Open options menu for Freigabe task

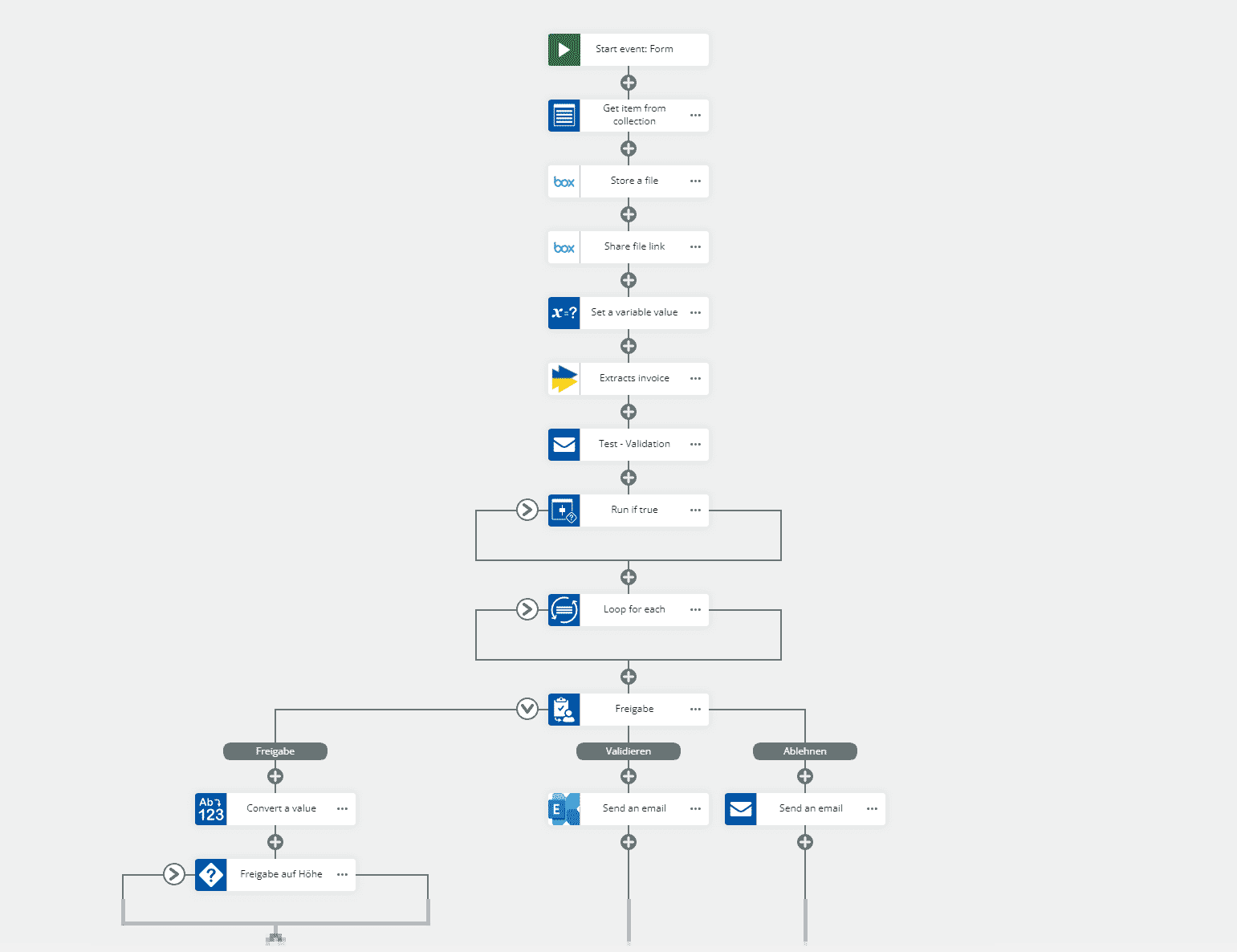pos(695,710)
